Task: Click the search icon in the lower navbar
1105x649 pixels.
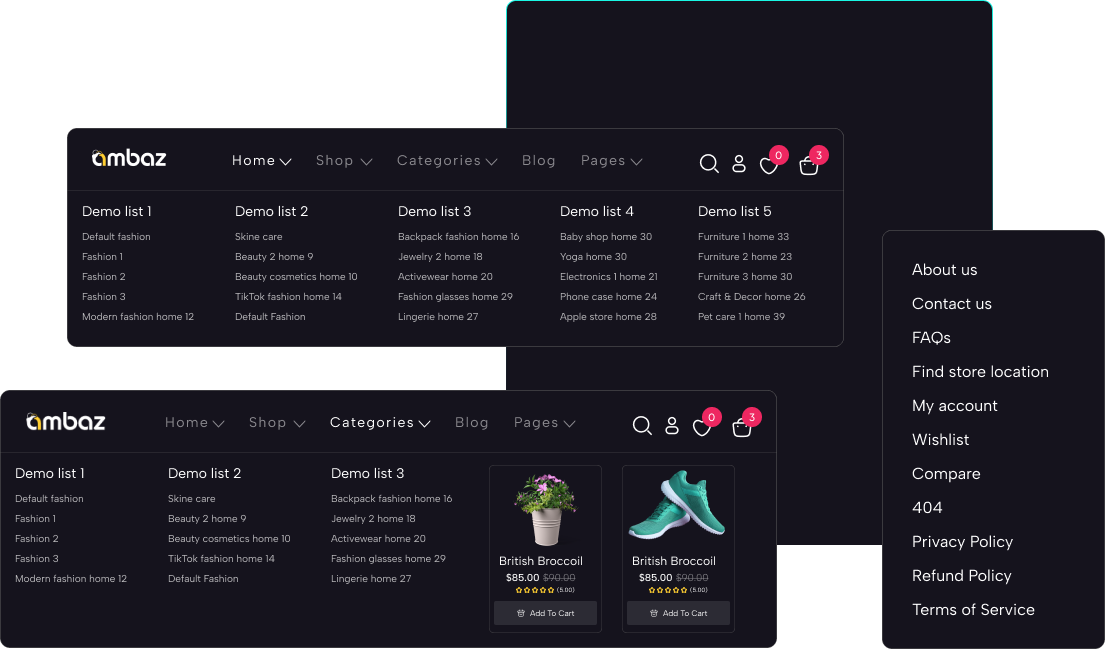Action: (642, 425)
